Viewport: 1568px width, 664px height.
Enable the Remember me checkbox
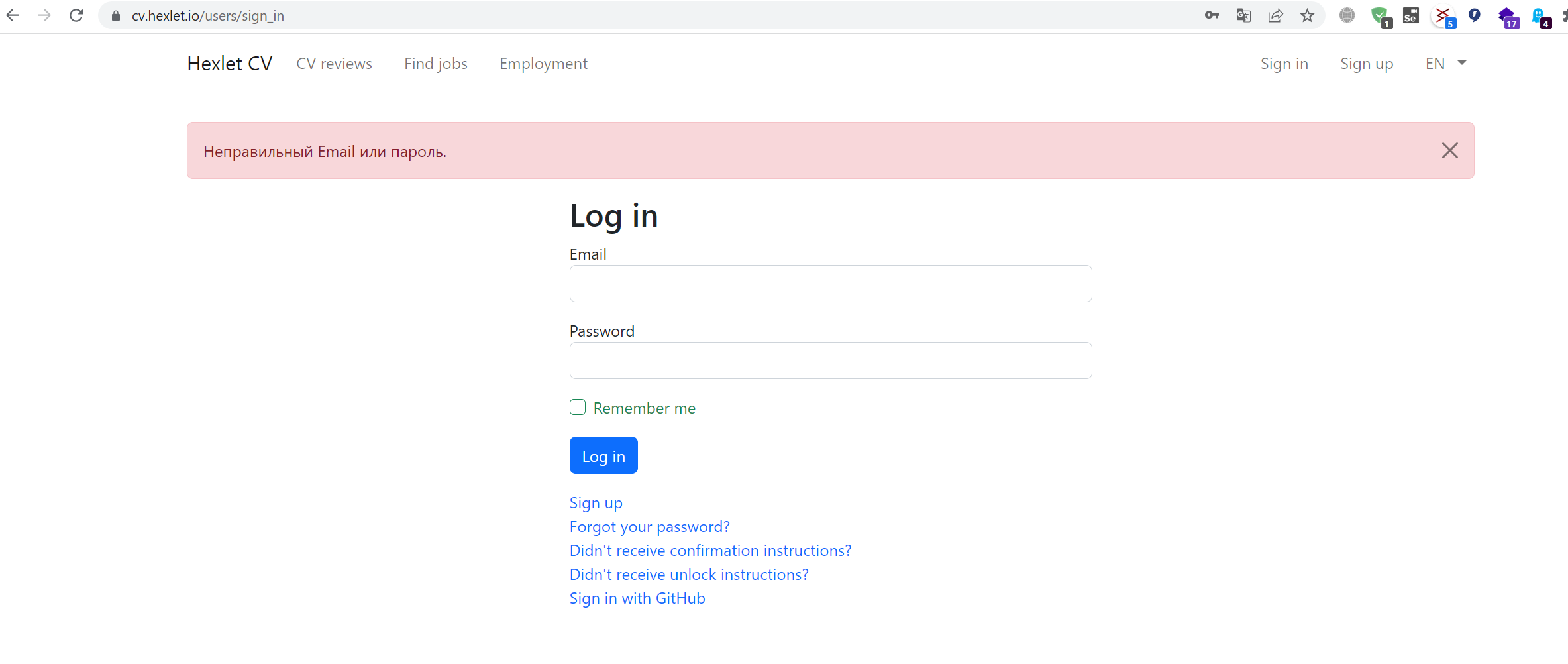click(577, 407)
